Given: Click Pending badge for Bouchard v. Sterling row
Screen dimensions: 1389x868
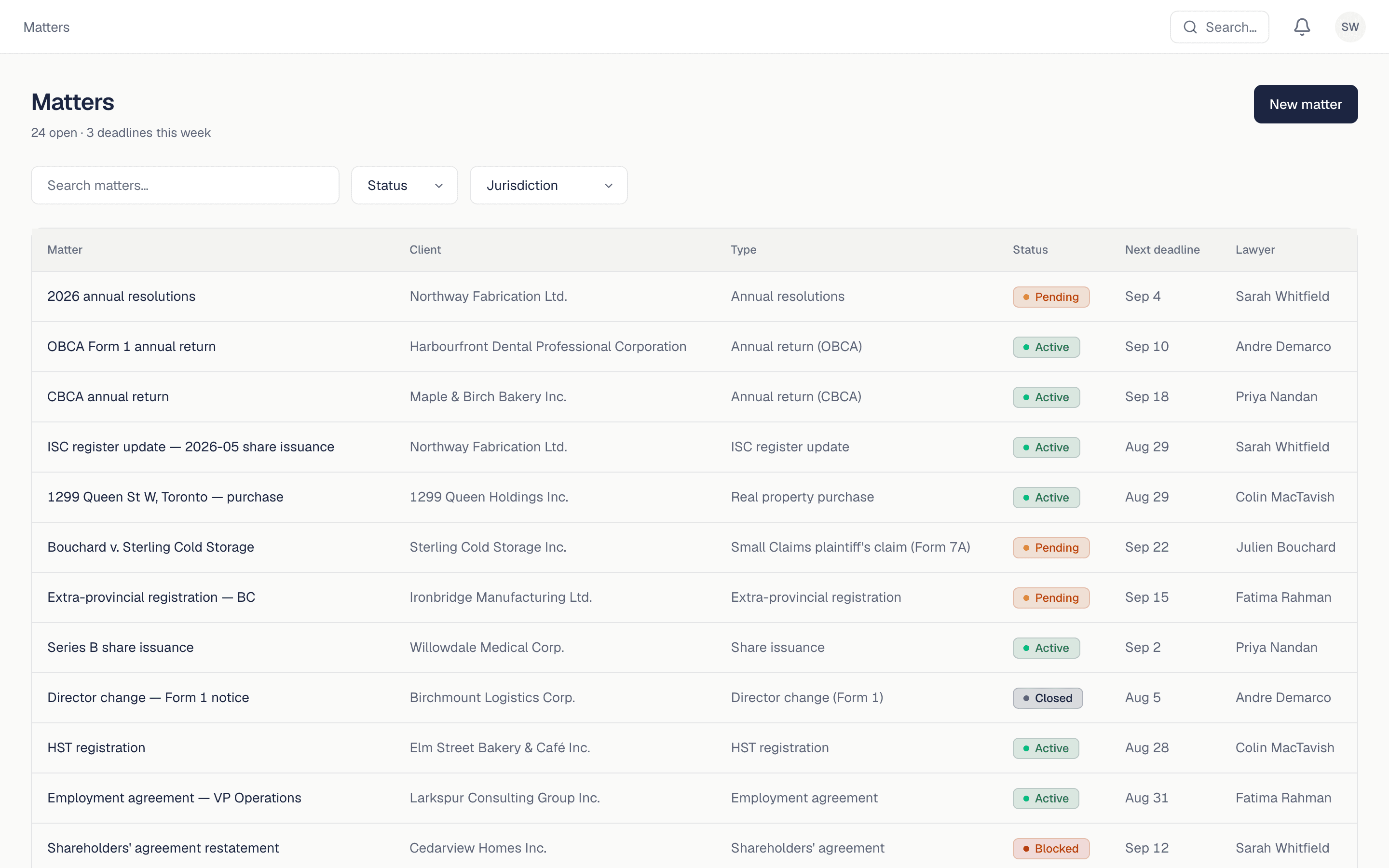Looking at the screenshot, I should (1051, 548).
